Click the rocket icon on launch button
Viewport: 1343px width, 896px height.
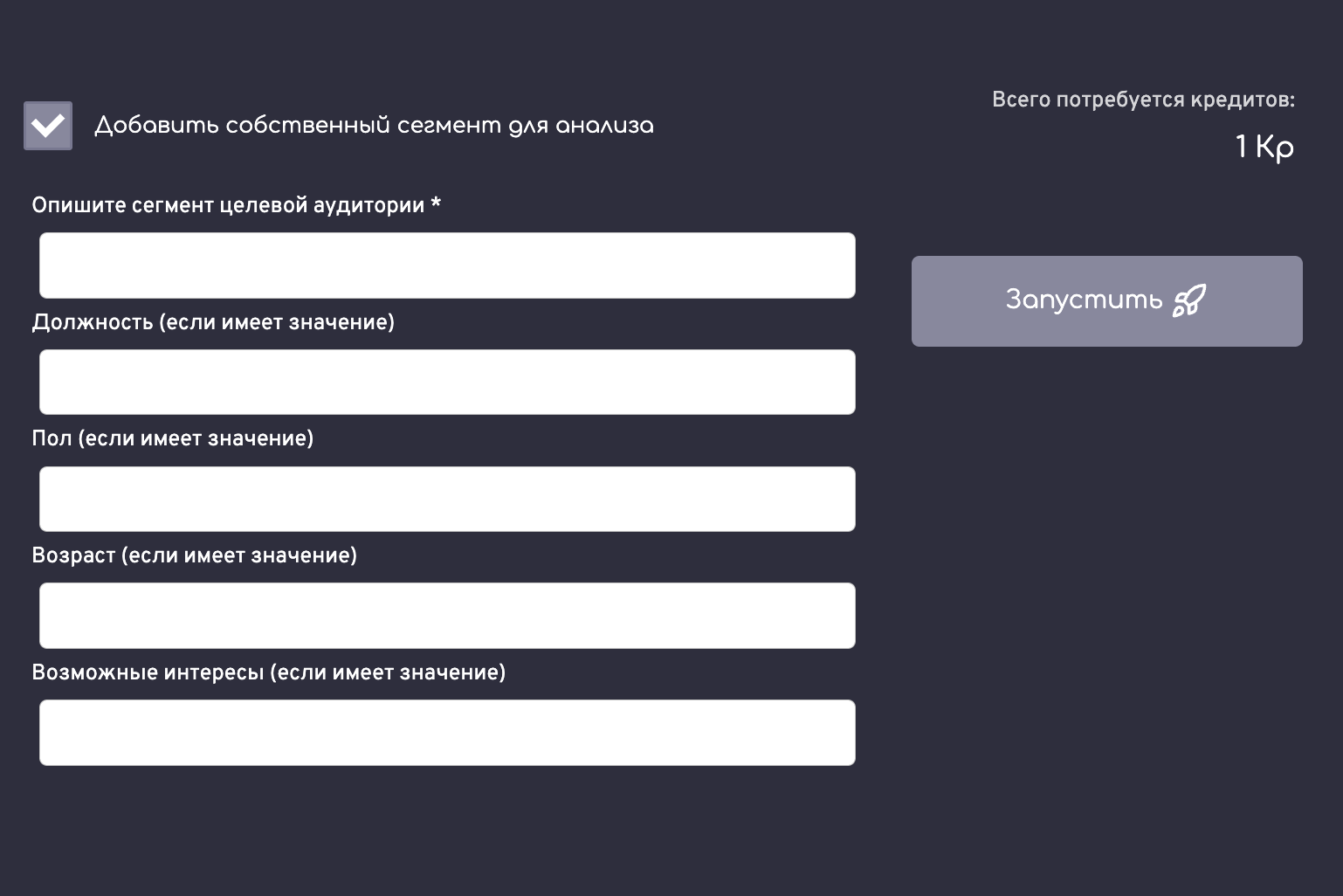(1189, 300)
